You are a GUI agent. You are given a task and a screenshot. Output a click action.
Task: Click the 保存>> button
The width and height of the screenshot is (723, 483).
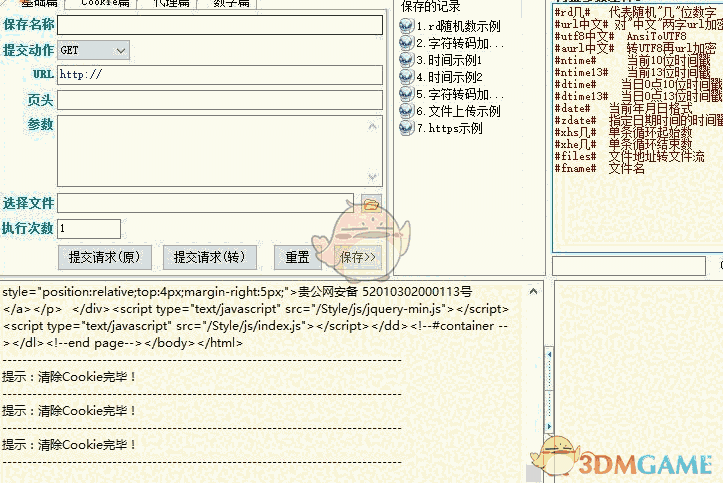(x=358, y=257)
